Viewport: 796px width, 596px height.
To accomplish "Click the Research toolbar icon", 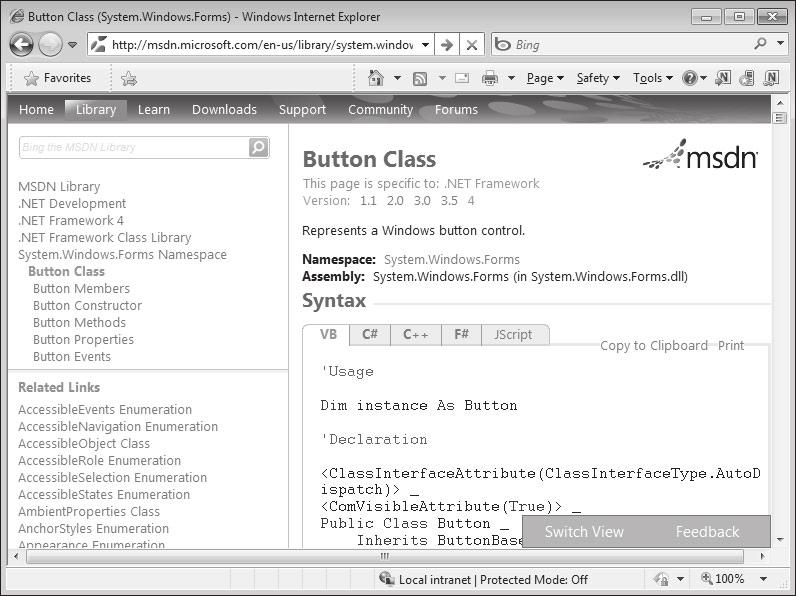I will click(x=747, y=78).
